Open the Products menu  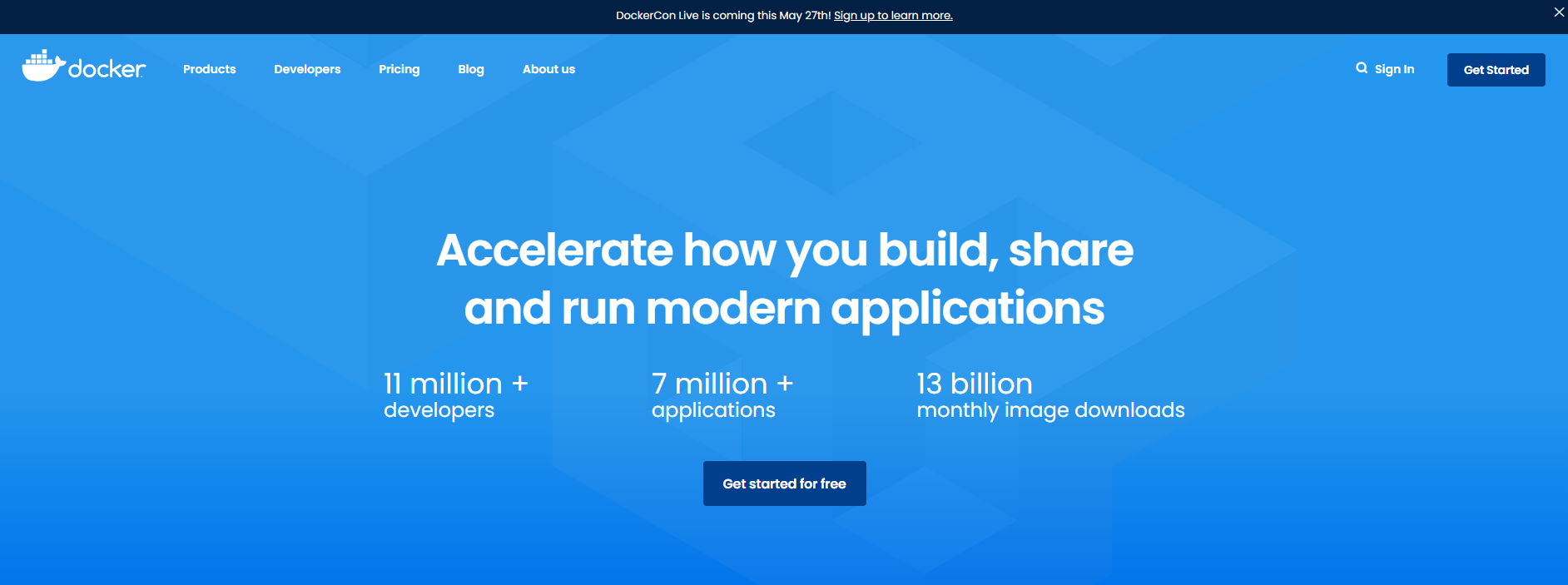[210, 69]
